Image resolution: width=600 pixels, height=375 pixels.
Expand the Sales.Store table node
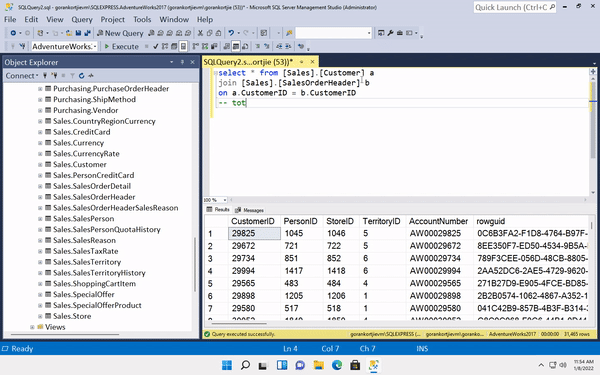(x=40, y=316)
